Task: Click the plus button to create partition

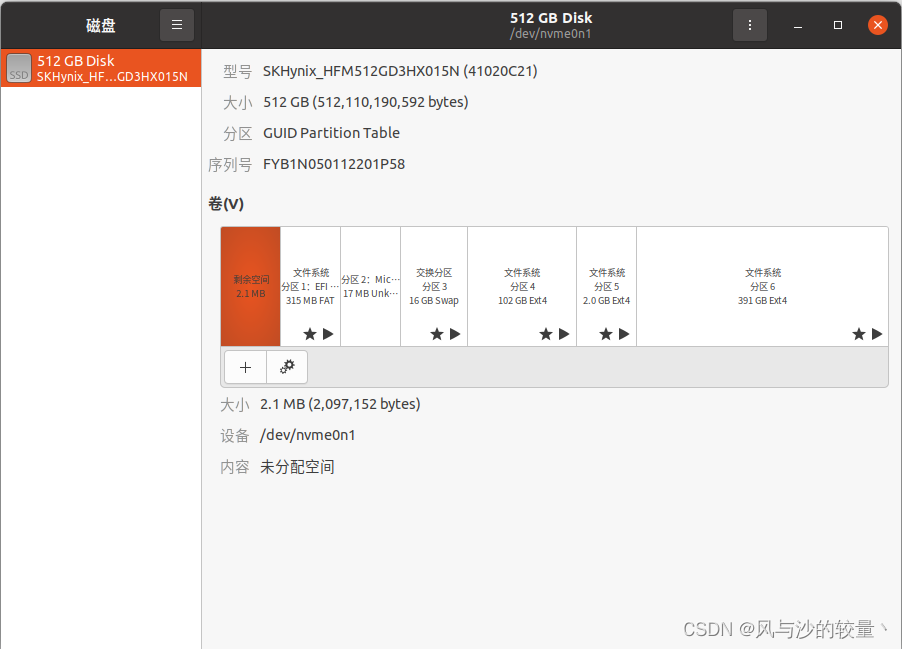Action: (246, 367)
